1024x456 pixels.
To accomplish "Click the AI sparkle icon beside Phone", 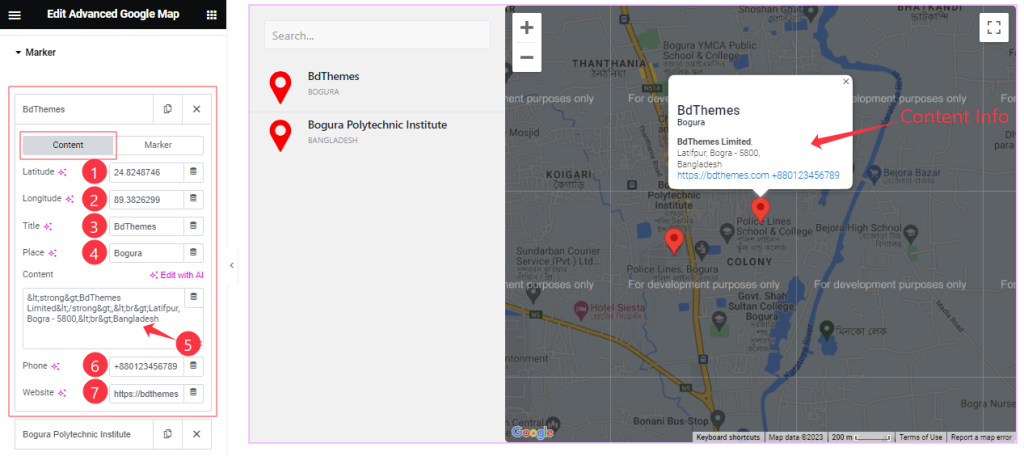I will [x=56, y=366].
